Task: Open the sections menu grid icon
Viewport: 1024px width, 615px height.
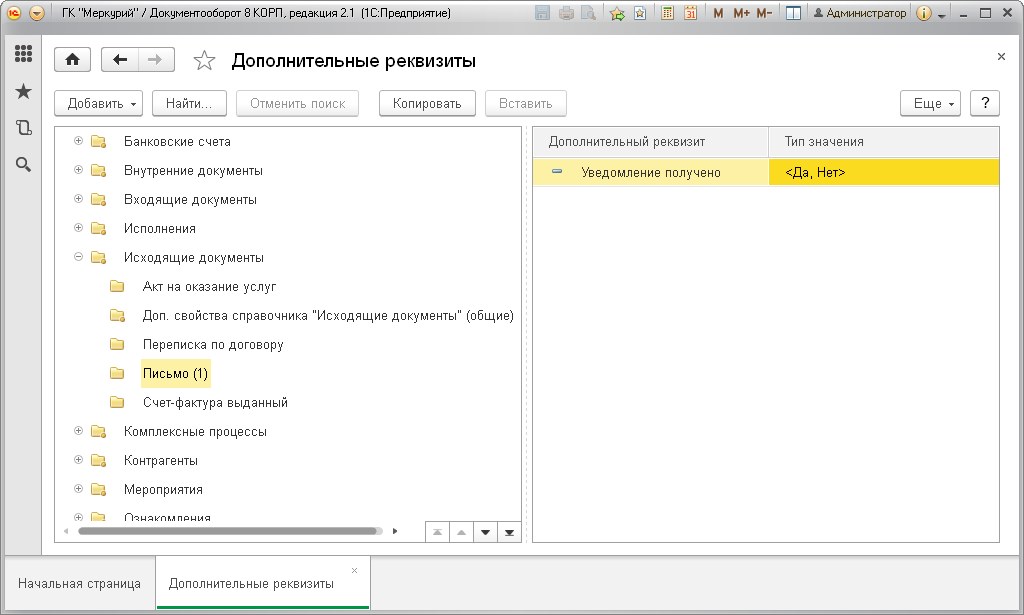Action: (x=24, y=54)
